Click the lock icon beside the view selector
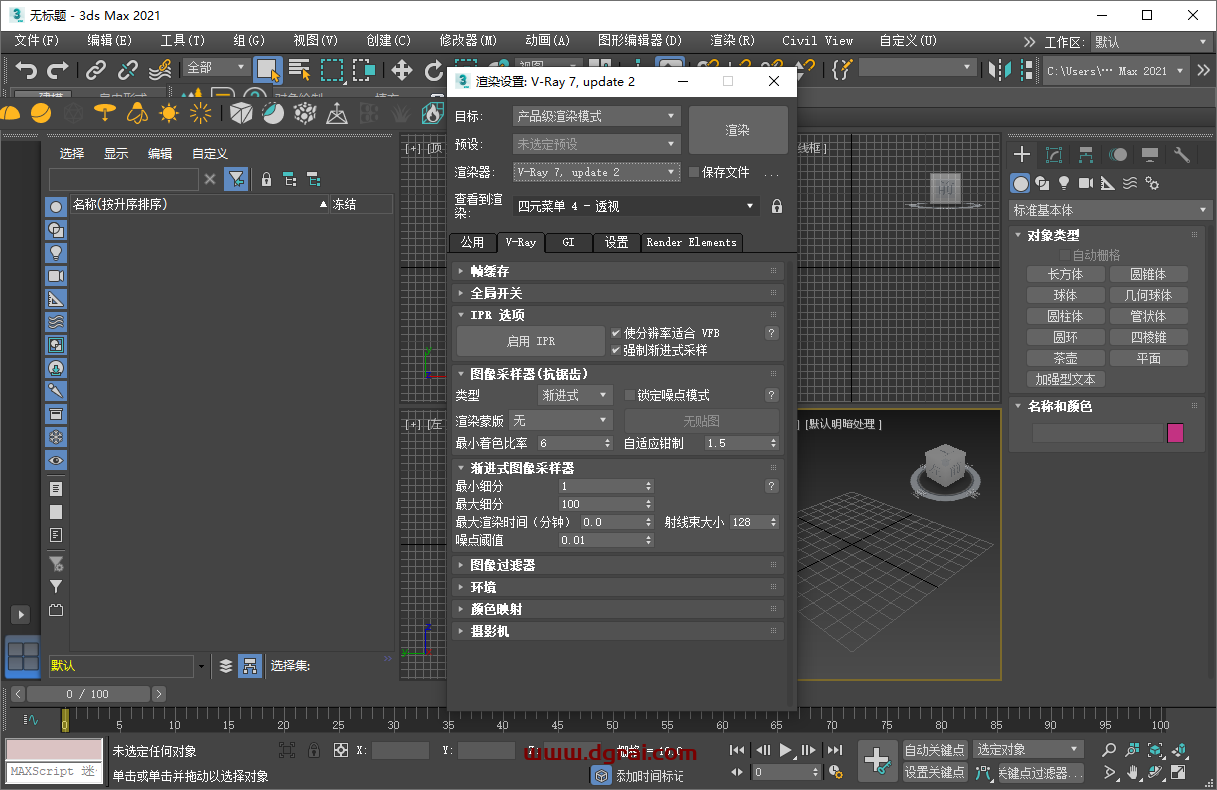This screenshot has width=1217, height=790. (x=777, y=206)
